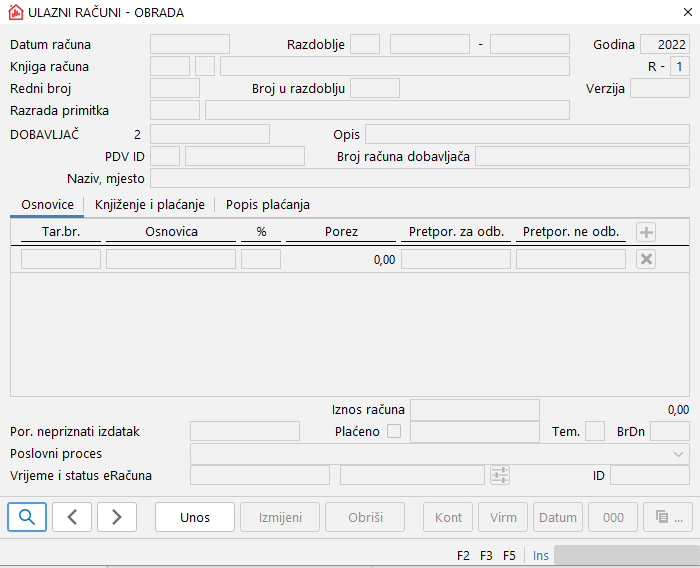Go to next record arrow
Viewport: 700px width, 568px height.
tap(117, 517)
